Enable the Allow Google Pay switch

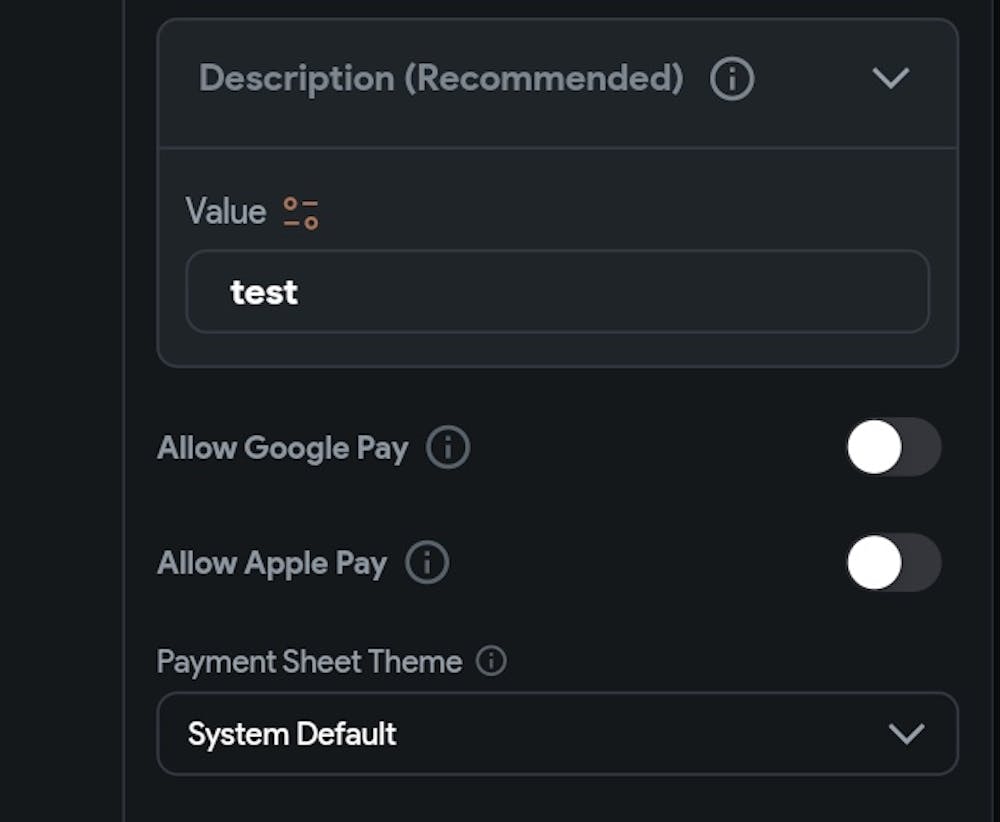(892, 447)
